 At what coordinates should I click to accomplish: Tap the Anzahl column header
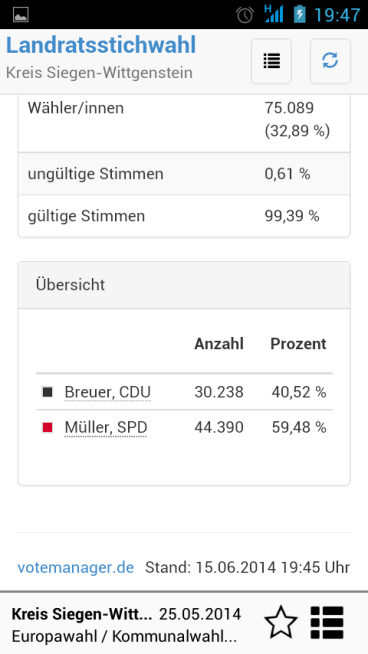(219, 344)
